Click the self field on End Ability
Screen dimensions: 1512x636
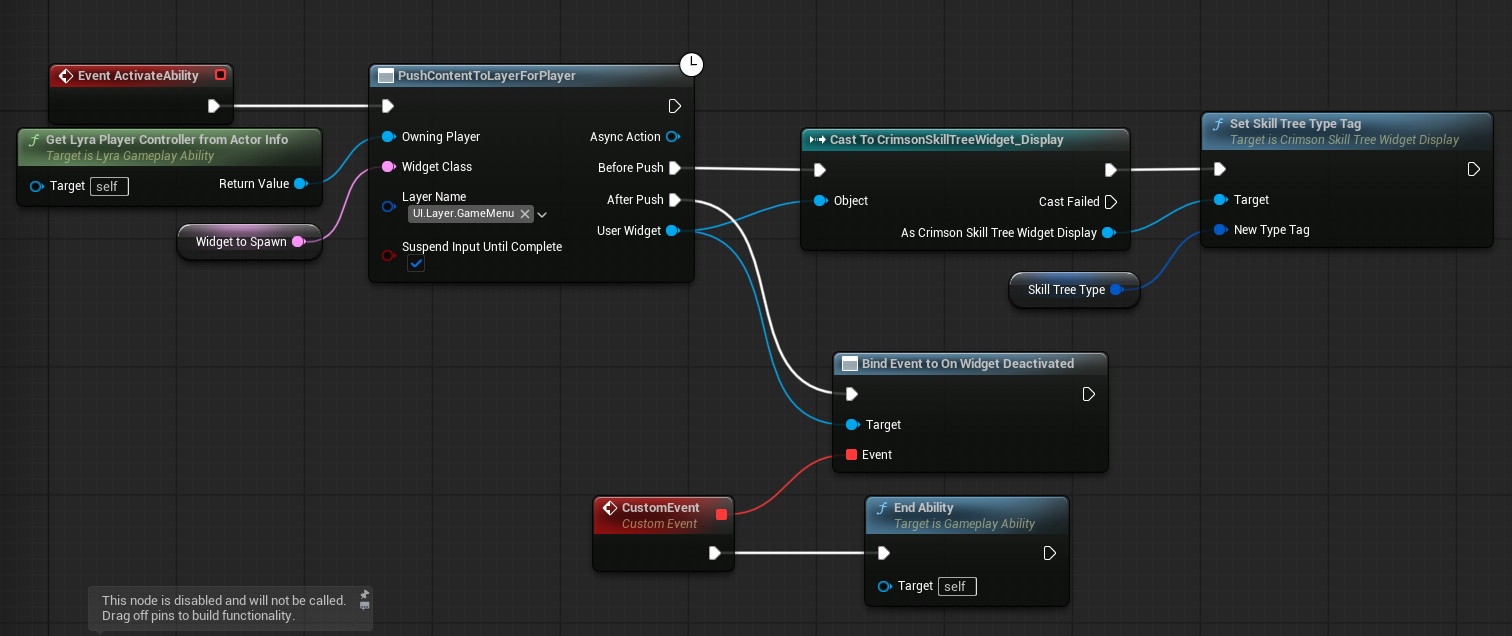(x=958, y=586)
